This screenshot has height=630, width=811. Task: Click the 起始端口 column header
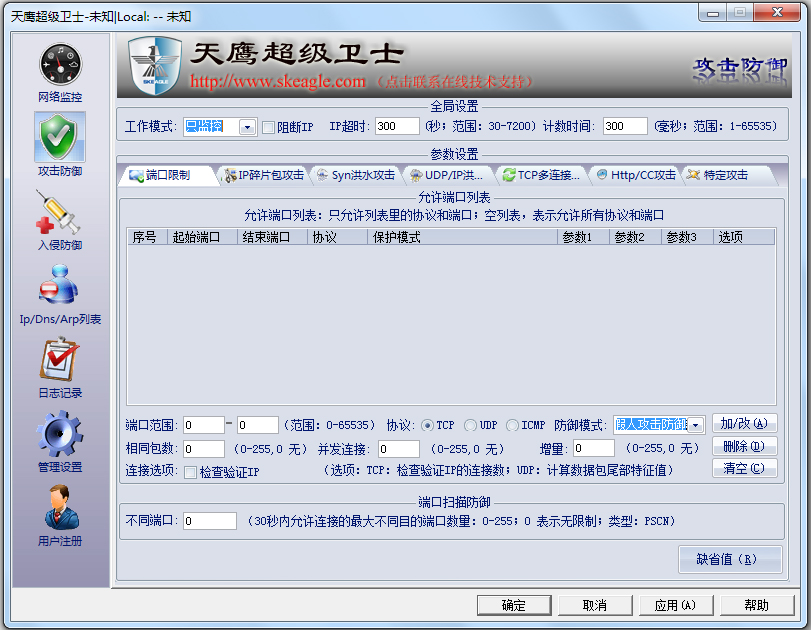point(202,237)
